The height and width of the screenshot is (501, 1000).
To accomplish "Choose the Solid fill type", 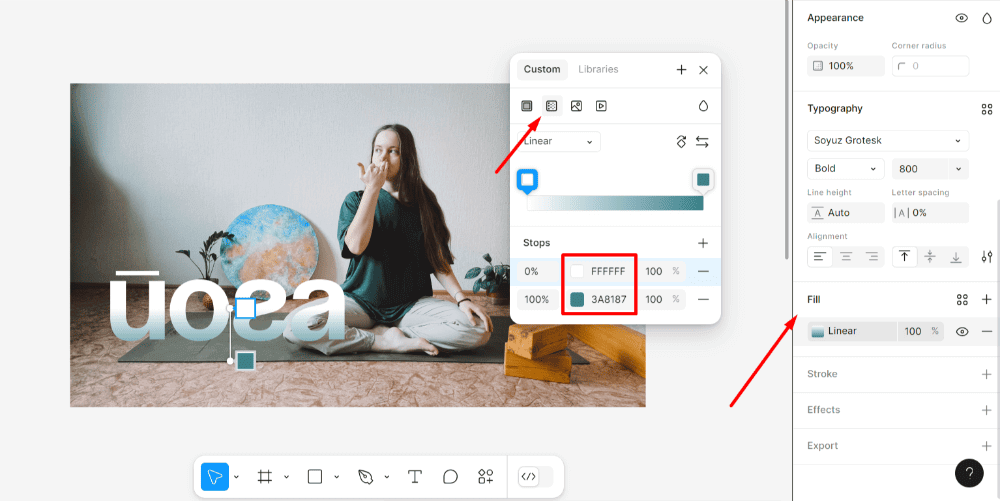I will click(527, 106).
